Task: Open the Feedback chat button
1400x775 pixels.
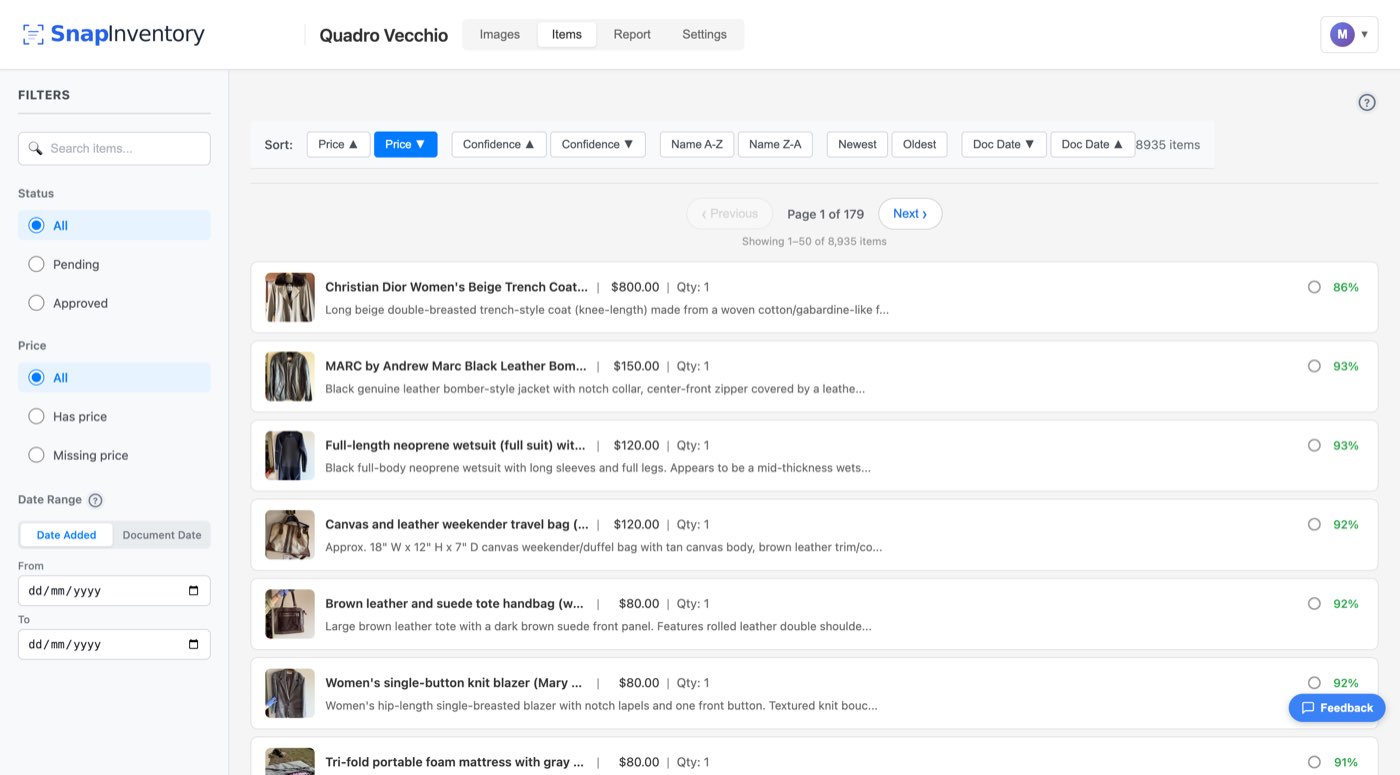Action: pos(1337,708)
